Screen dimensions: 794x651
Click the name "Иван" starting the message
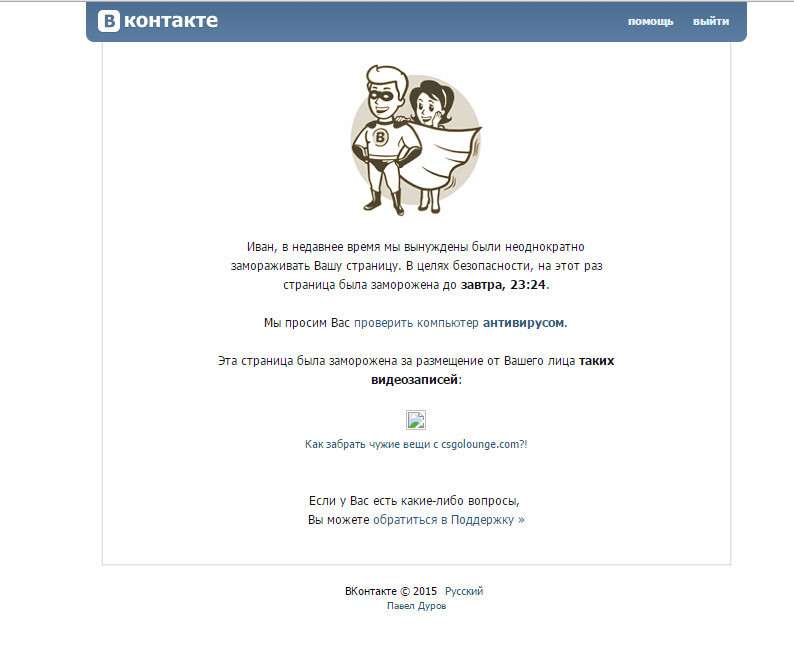point(261,247)
